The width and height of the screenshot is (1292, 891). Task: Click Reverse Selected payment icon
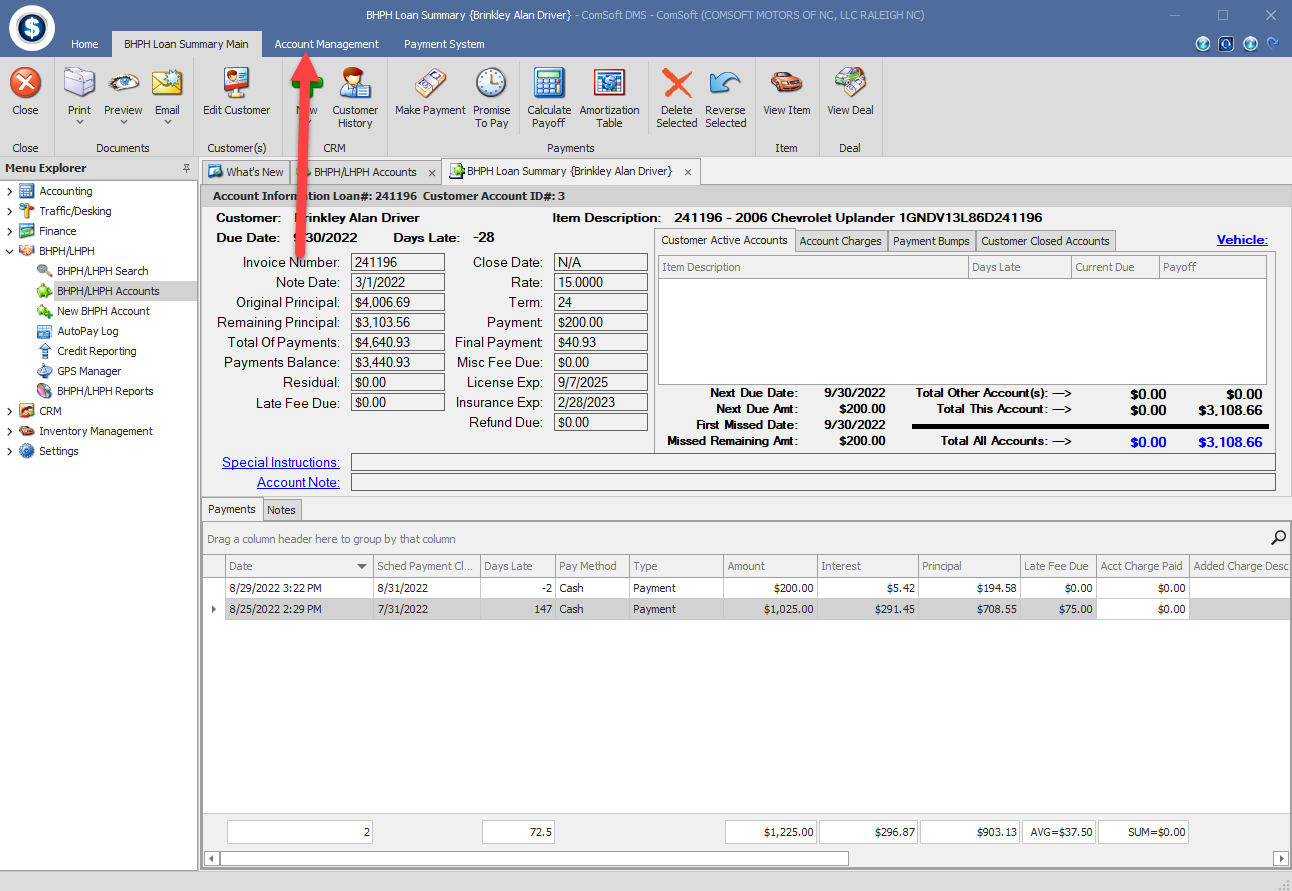725,84
